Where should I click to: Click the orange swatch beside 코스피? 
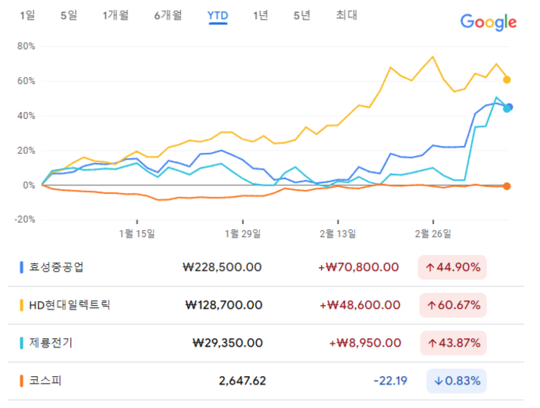click(x=21, y=381)
